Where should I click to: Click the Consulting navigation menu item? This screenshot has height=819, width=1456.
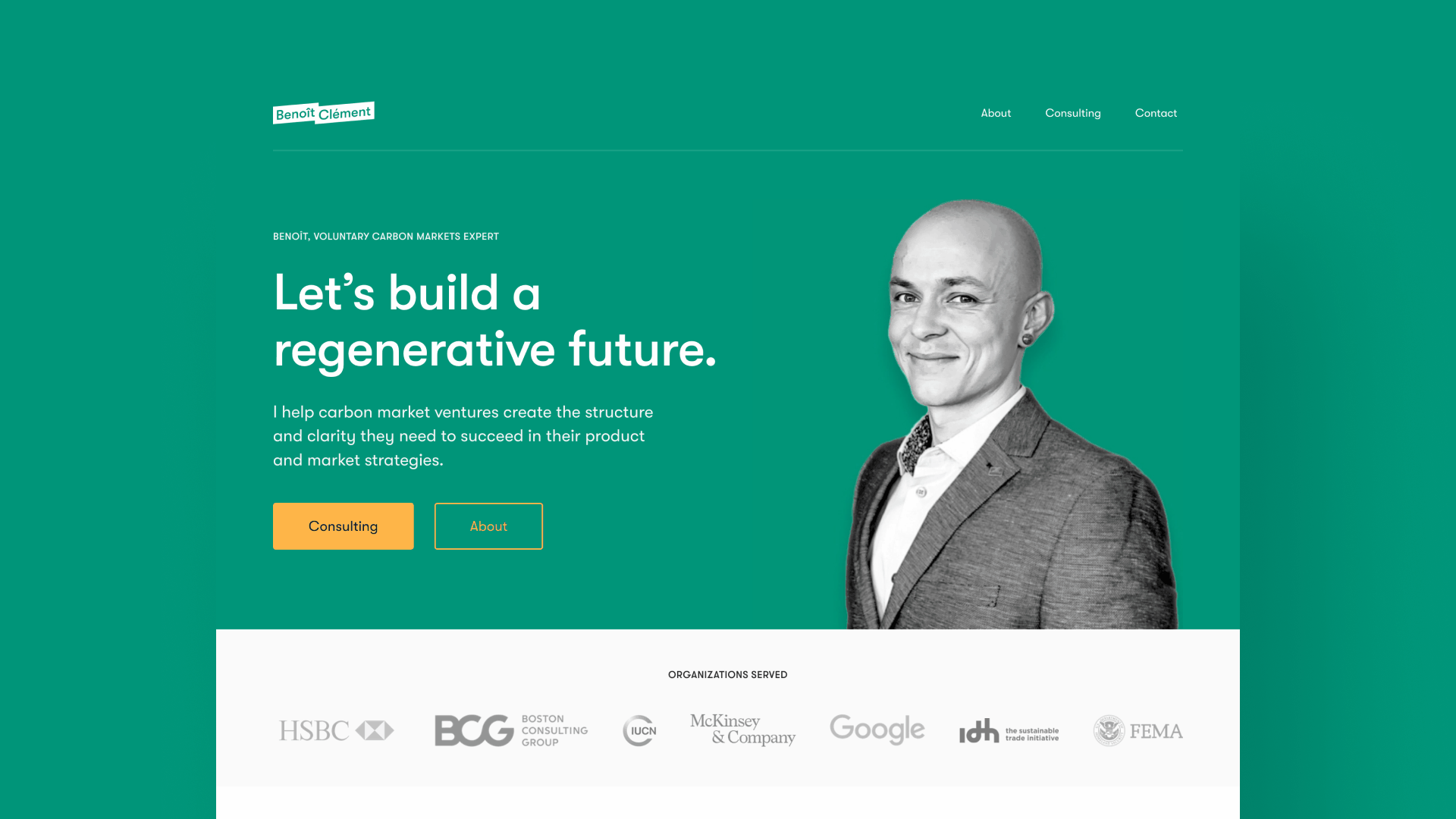point(1073,113)
